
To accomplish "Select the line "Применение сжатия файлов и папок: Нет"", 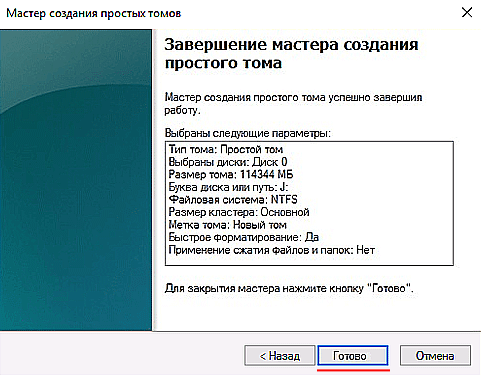I will [x=272, y=250].
